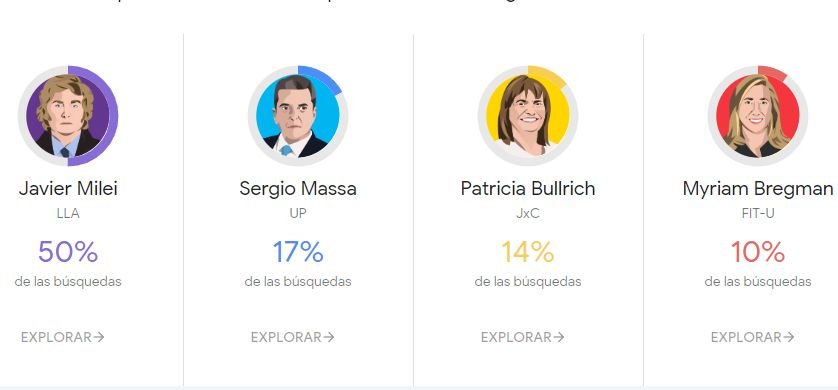Open EXPLORAR link under Patricia Bullrich
The image size is (838, 390).
(522, 337)
